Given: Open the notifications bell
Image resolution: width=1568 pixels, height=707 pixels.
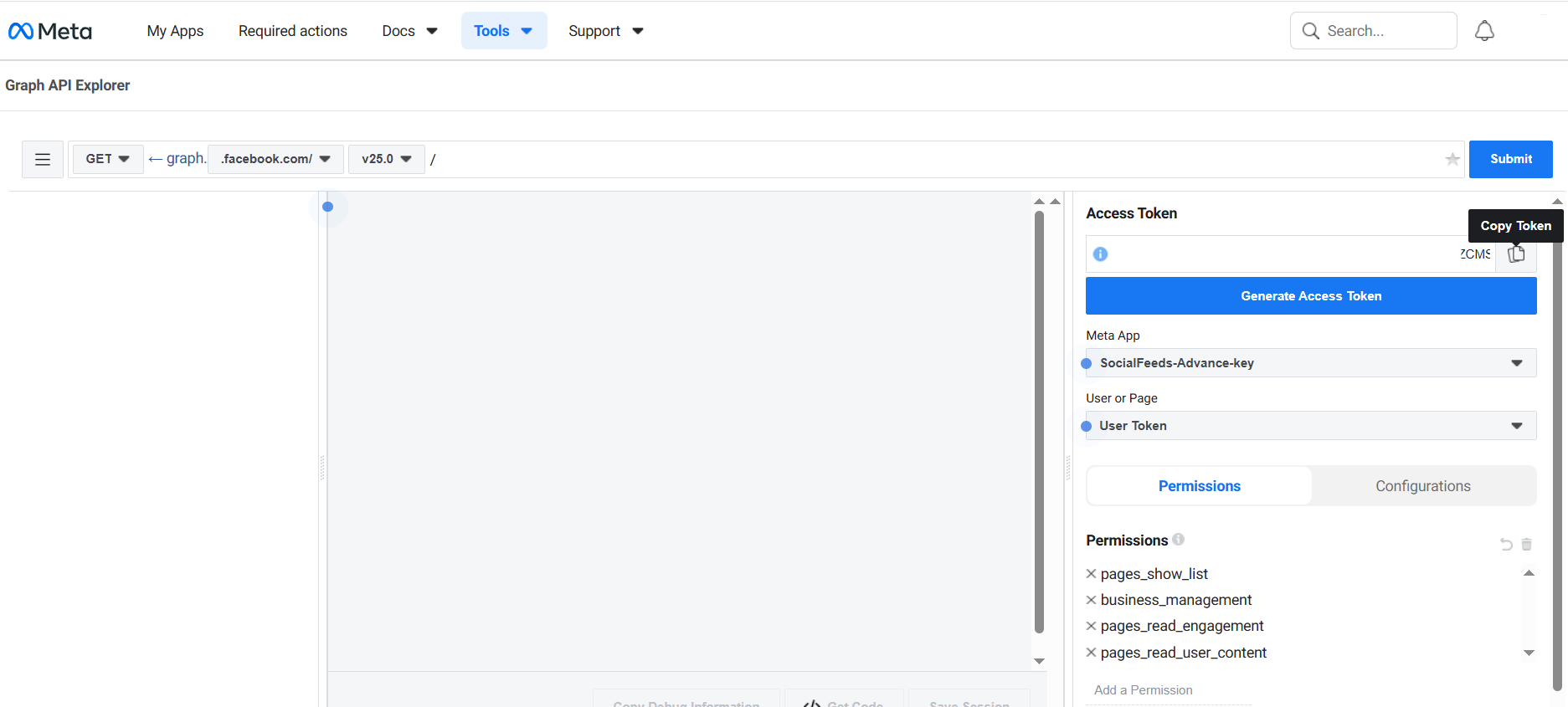Looking at the screenshot, I should [1484, 31].
